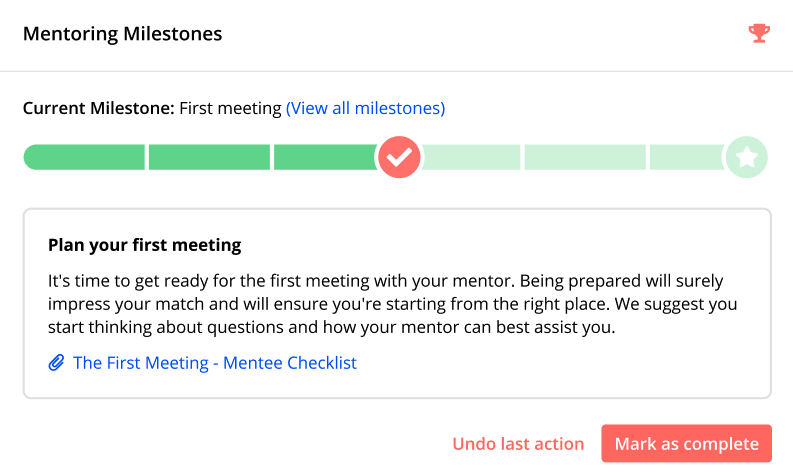Click the third completed segment before the checkmark
793x472 pixels.
coord(326,157)
